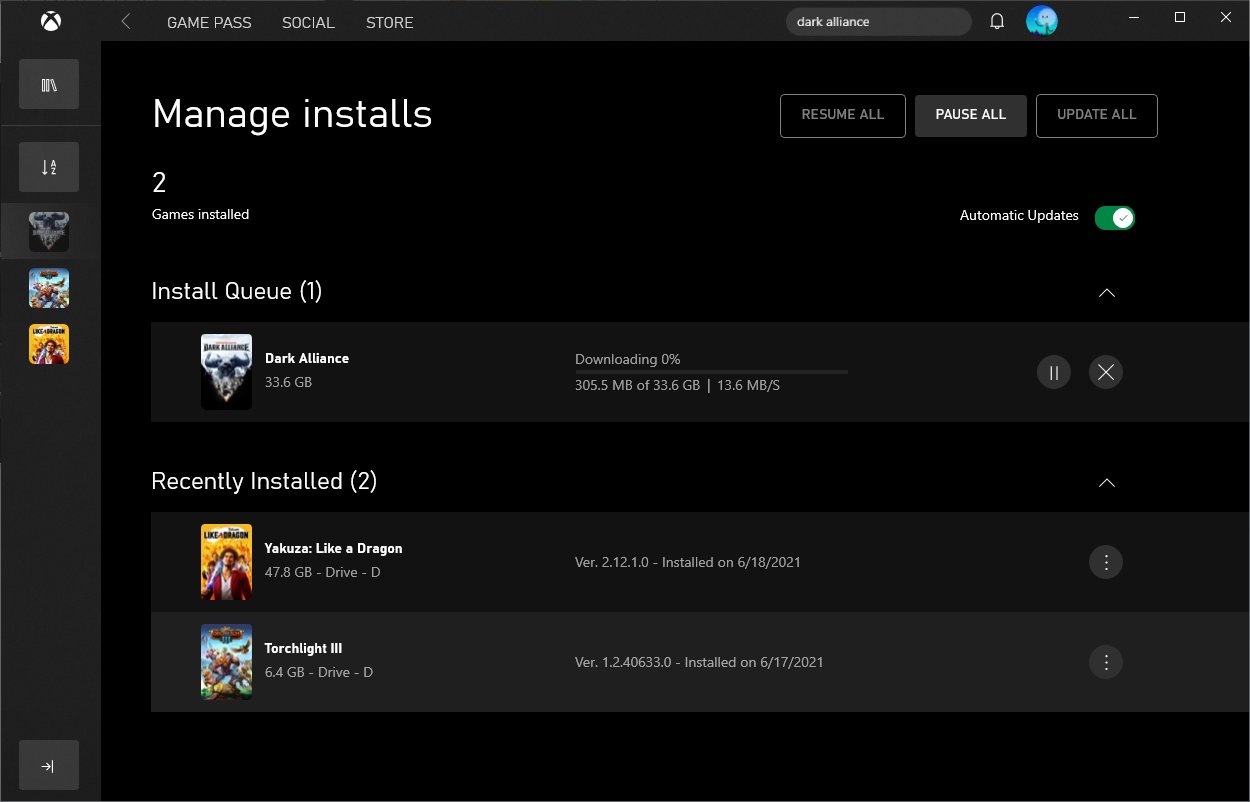Cancel the Dark Alliance download
Viewport: 1250px width, 802px height.
click(x=1105, y=372)
